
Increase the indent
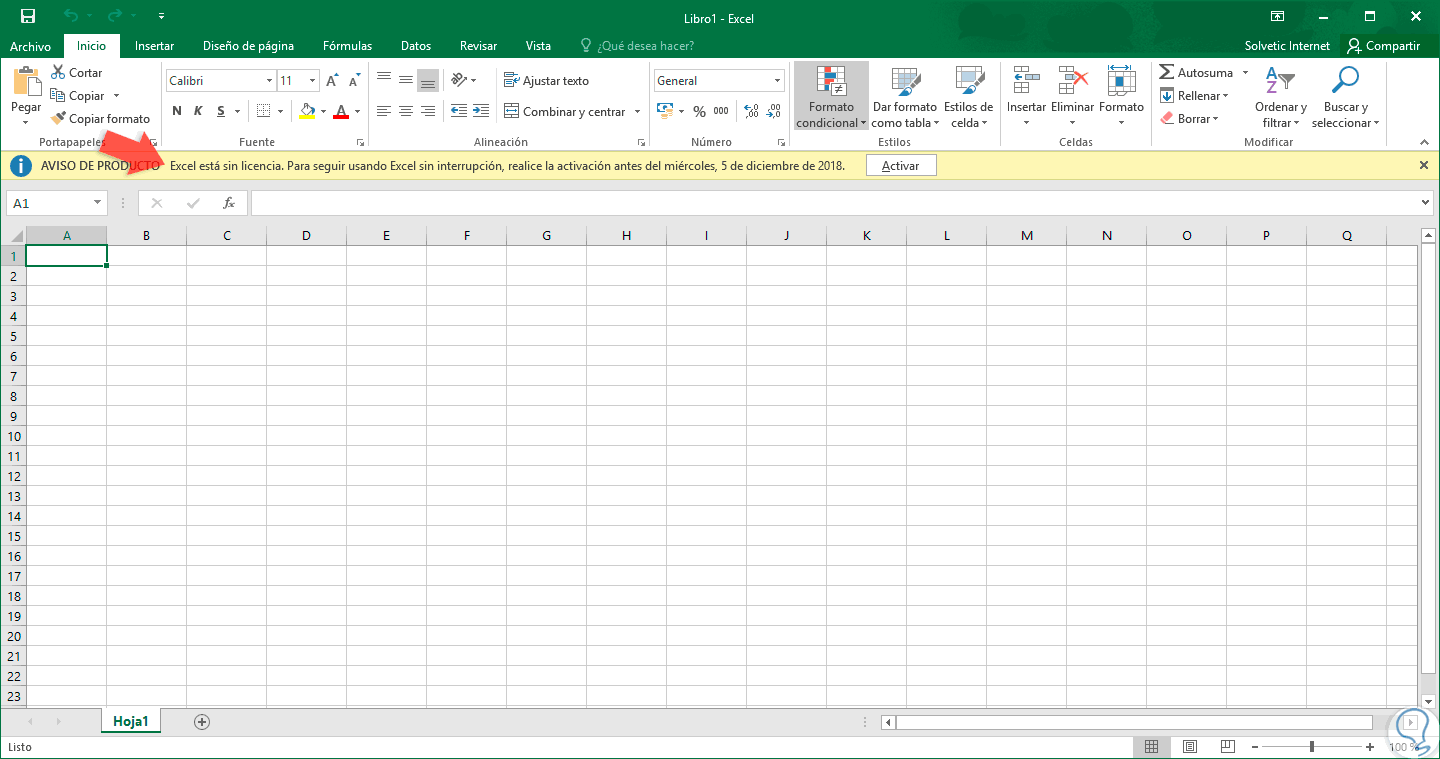click(x=480, y=111)
